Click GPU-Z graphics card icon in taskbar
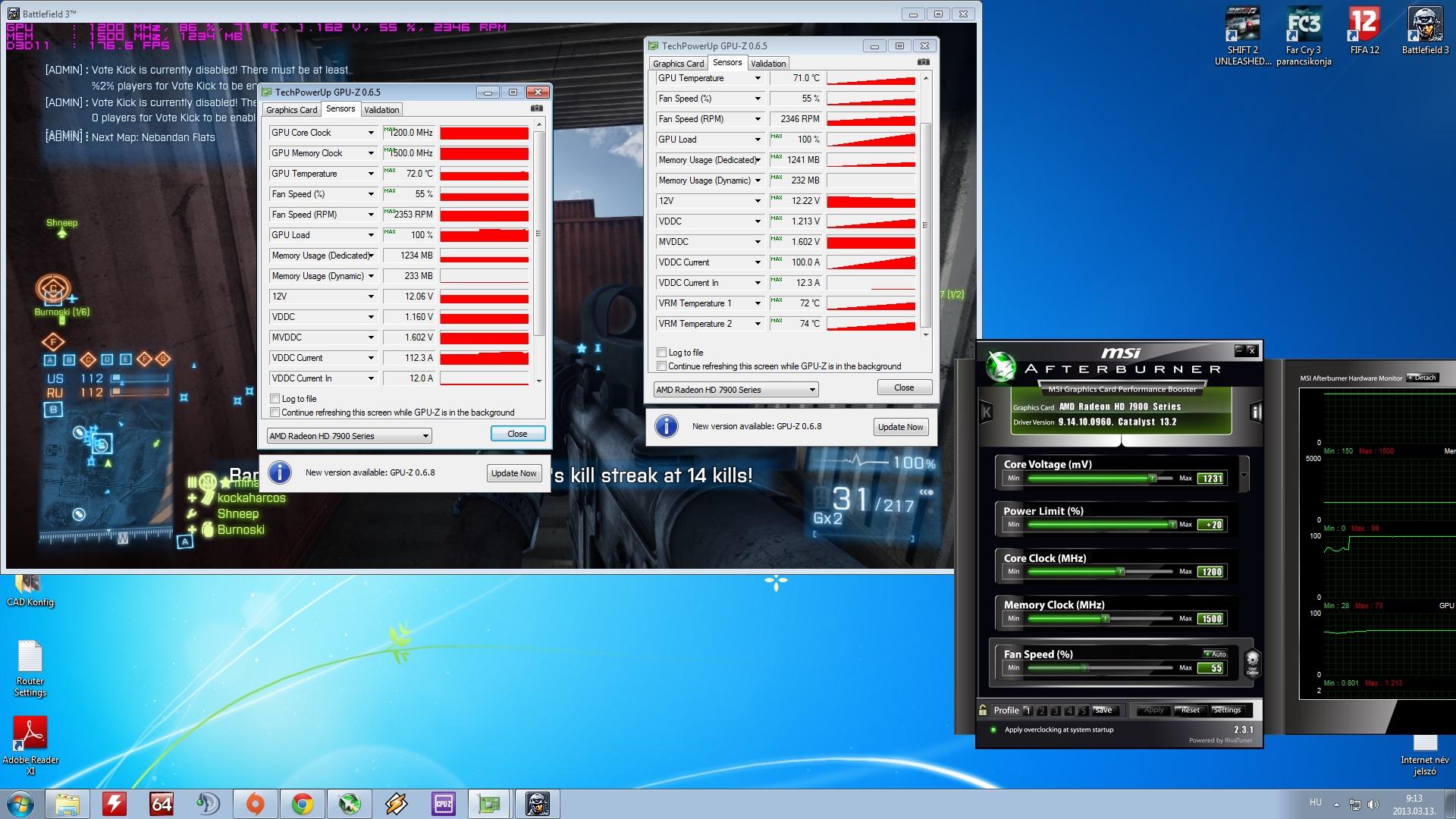This screenshot has height=819, width=1456. click(489, 804)
